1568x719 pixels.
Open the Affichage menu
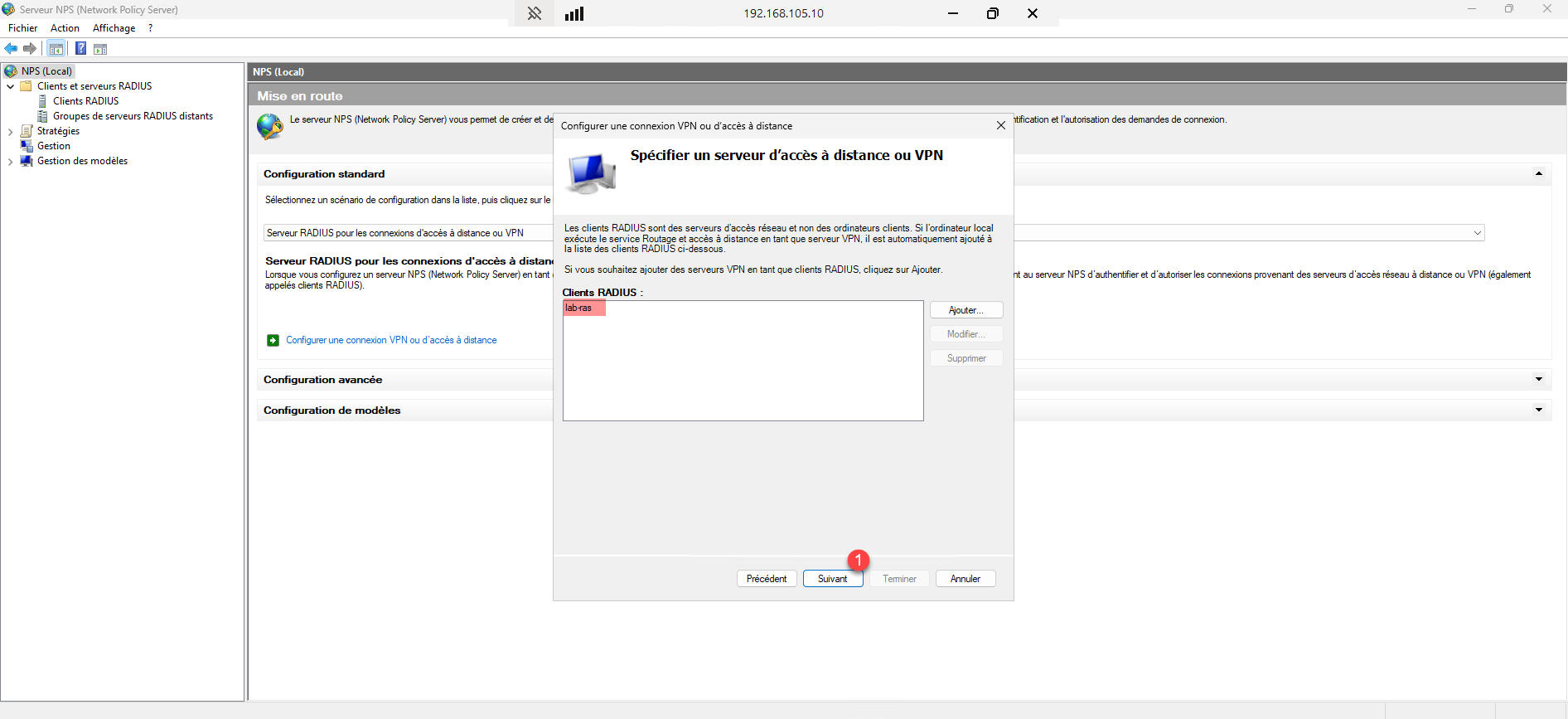pos(114,28)
